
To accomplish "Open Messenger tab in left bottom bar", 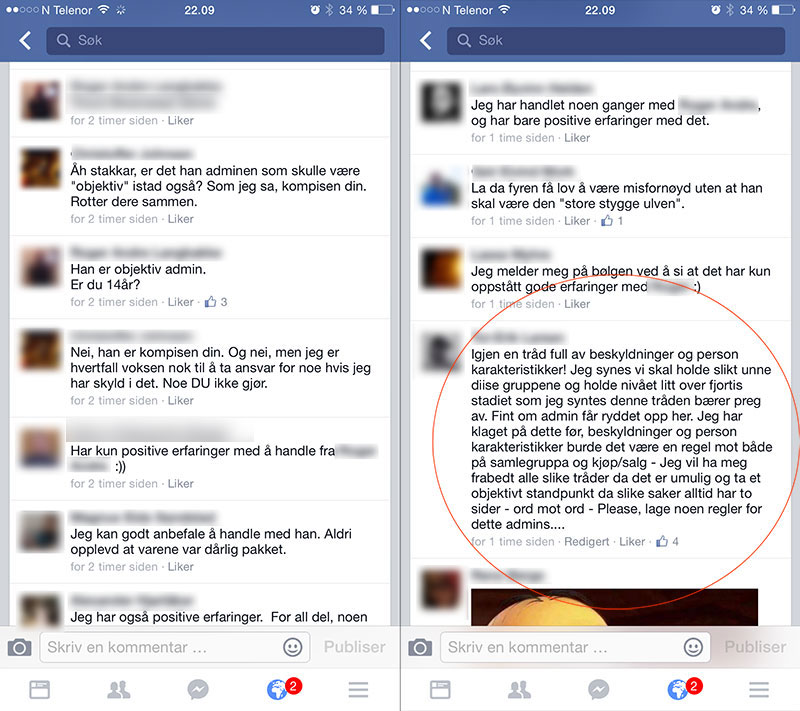I will point(198,690).
